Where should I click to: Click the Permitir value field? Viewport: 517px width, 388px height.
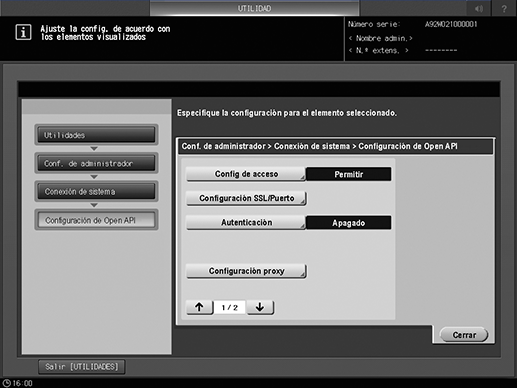coord(349,174)
